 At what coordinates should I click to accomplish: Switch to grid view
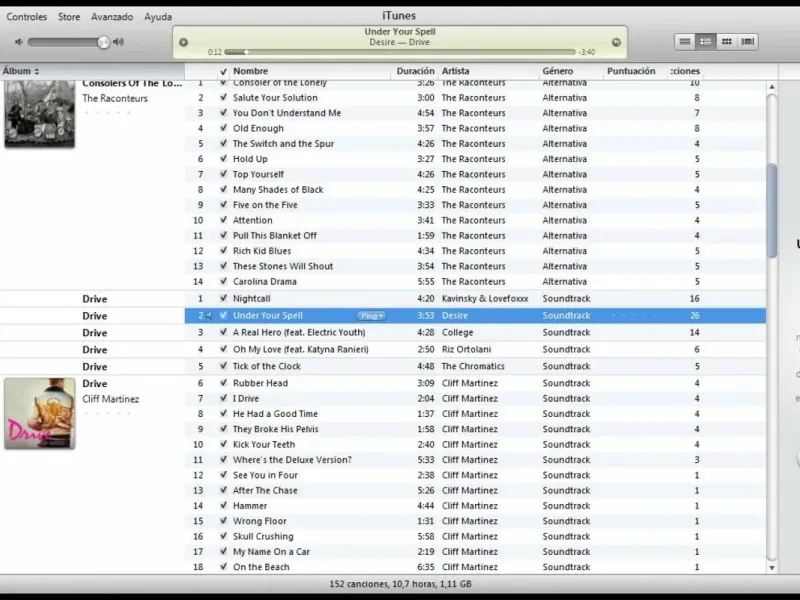click(727, 41)
